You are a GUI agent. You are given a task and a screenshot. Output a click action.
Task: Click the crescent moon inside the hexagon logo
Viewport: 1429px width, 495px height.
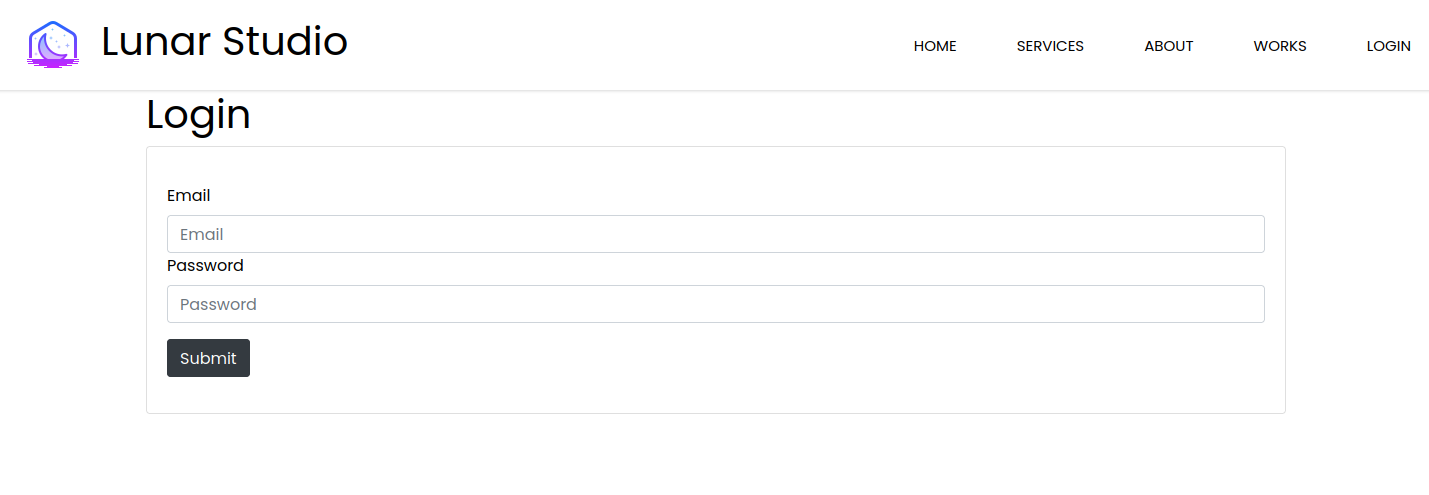pos(50,46)
